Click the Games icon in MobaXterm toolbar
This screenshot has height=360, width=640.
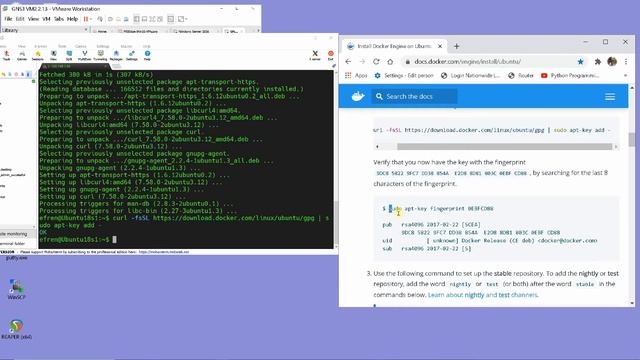coord(22,56)
